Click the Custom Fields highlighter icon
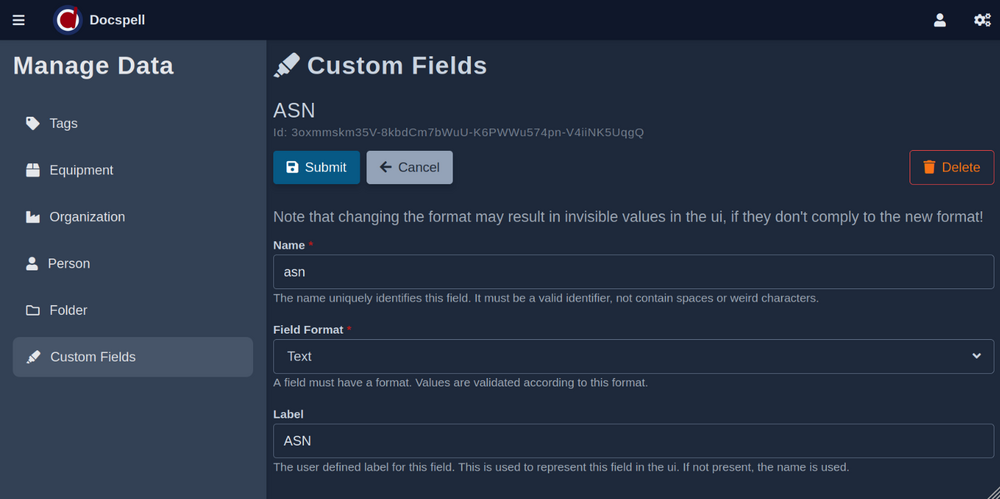Viewport: 1000px width, 499px height. (33, 357)
